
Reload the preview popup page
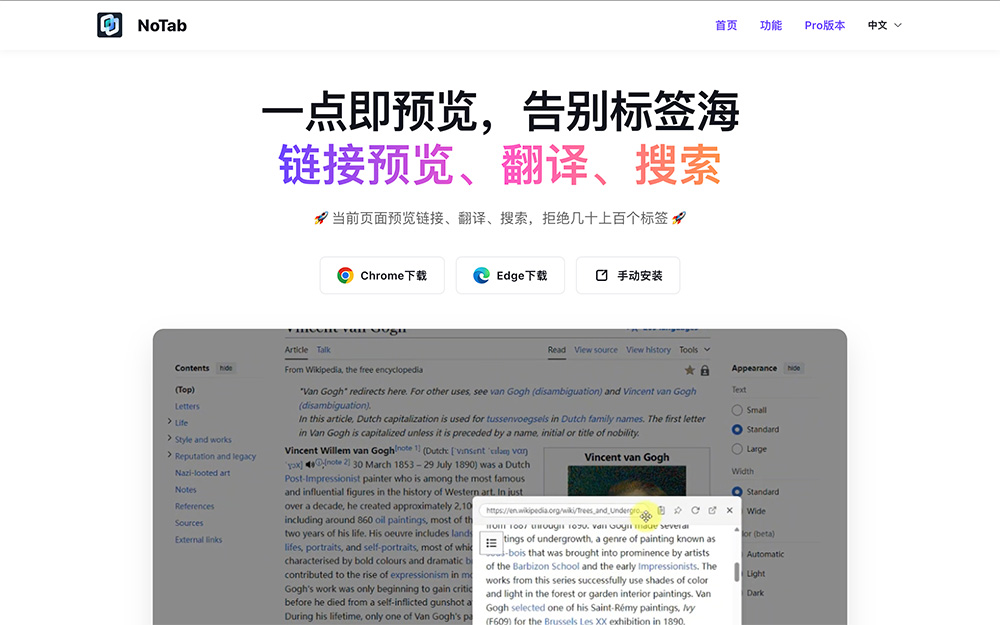point(695,510)
